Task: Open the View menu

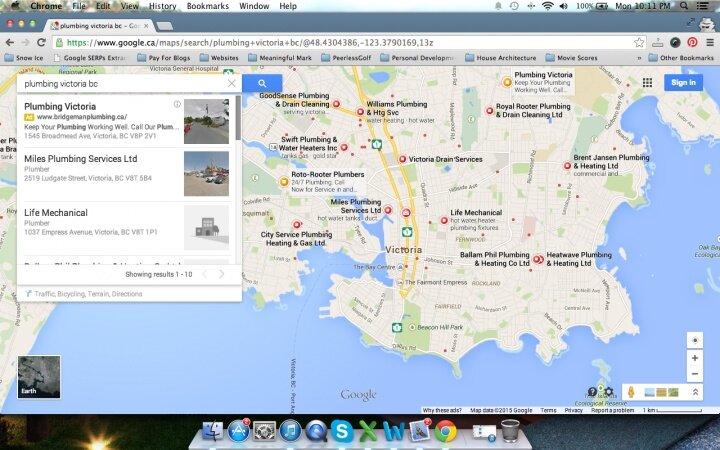Action: [129, 6]
